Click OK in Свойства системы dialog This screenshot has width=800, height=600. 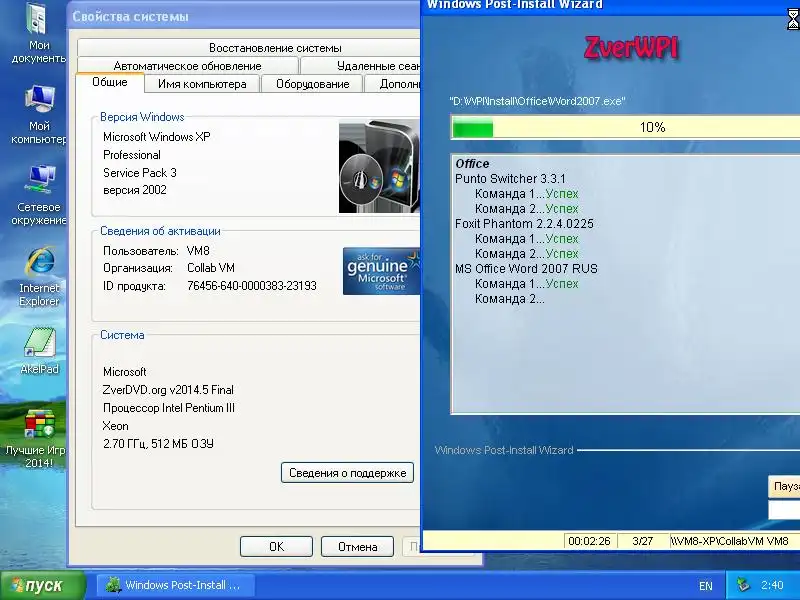276,547
